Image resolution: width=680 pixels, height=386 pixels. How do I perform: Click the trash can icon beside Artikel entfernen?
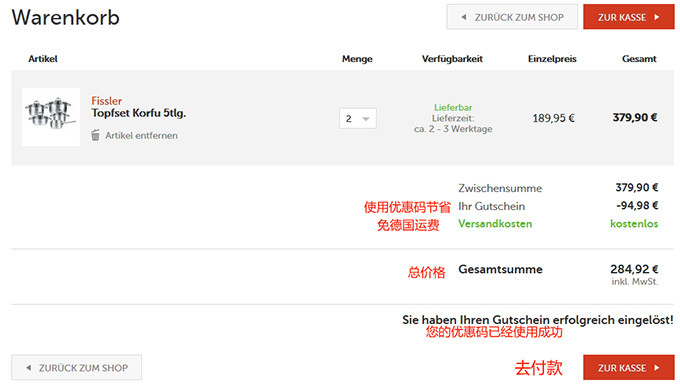pos(95,135)
